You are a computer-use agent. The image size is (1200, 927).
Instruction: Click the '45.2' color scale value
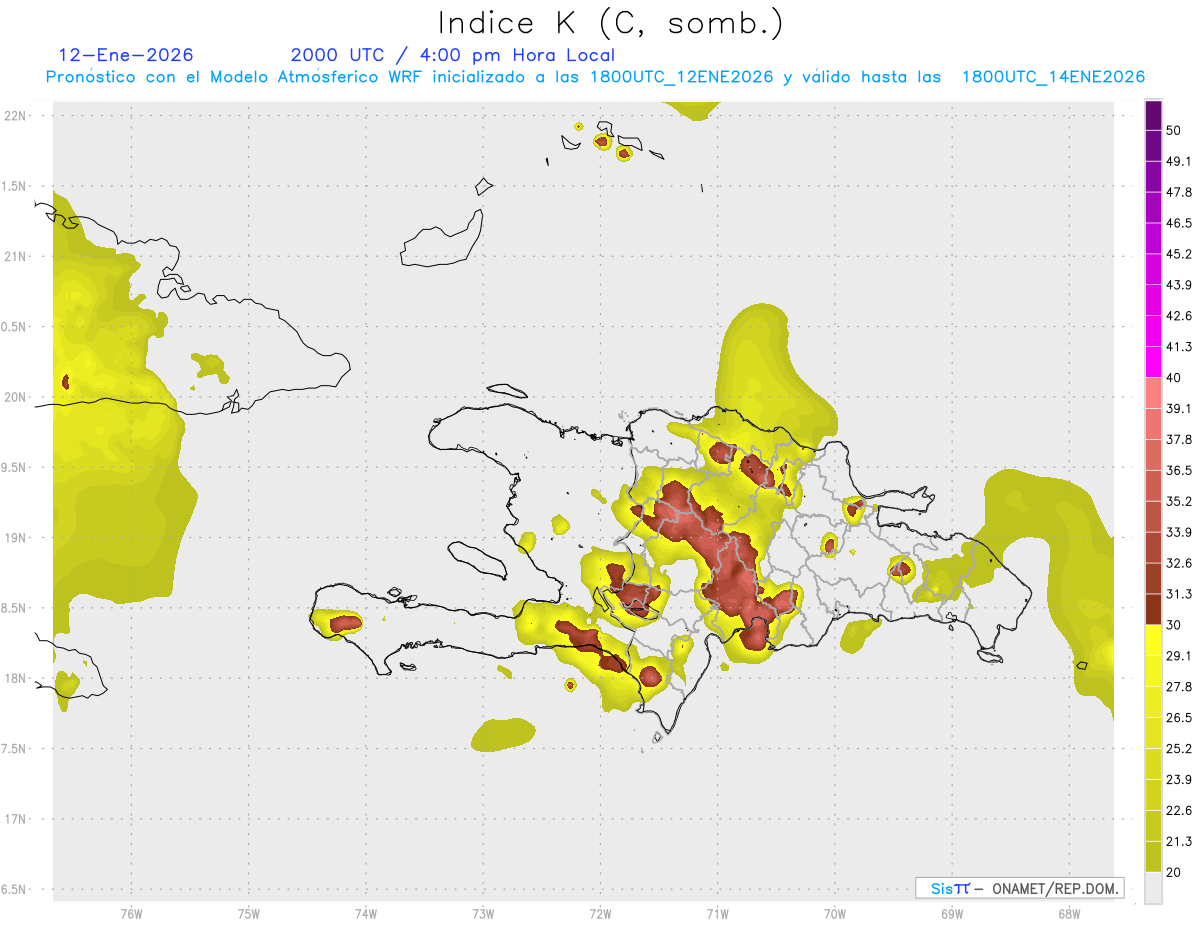tap(1179, 254)
